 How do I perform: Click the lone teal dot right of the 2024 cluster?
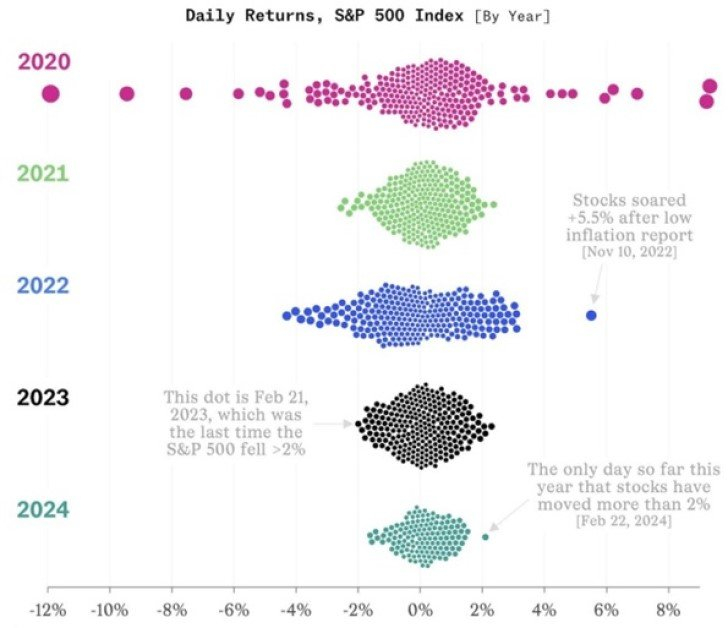pos(485,537)
